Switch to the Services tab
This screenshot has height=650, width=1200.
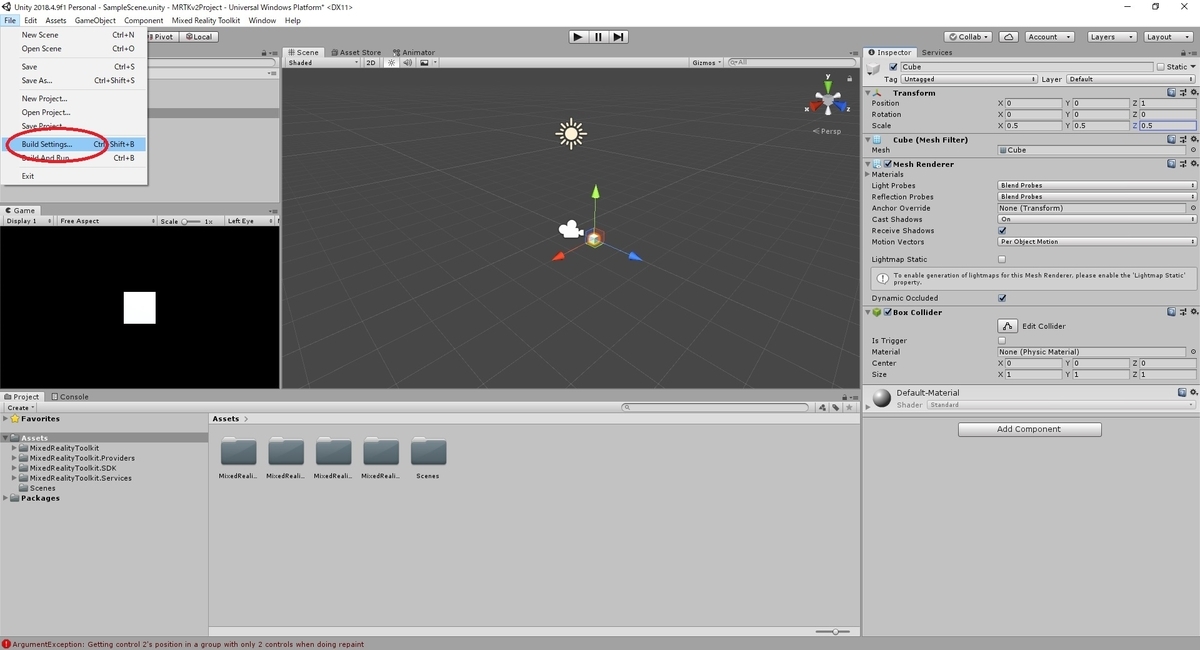[x=937, y=52]
